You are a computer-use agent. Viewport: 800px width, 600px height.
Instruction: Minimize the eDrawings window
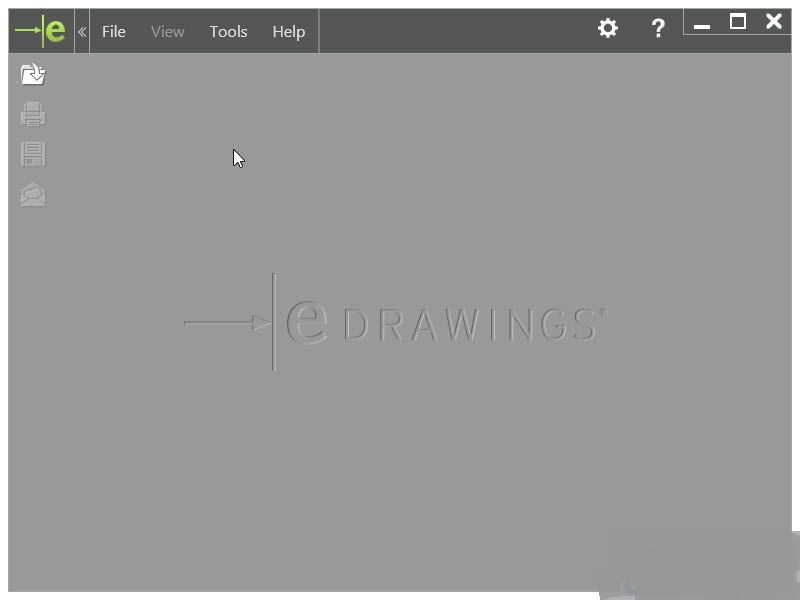(702, 24)
